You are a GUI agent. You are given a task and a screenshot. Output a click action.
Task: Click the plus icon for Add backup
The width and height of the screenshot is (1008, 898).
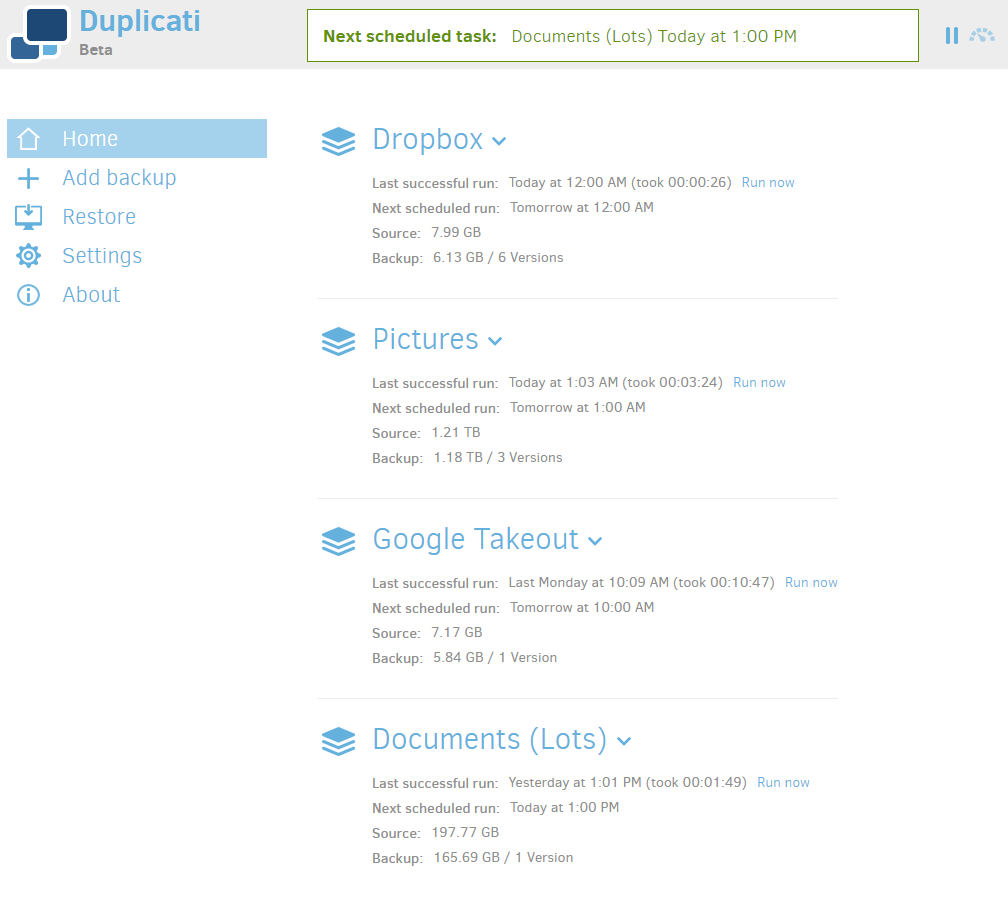pos(28,178)
